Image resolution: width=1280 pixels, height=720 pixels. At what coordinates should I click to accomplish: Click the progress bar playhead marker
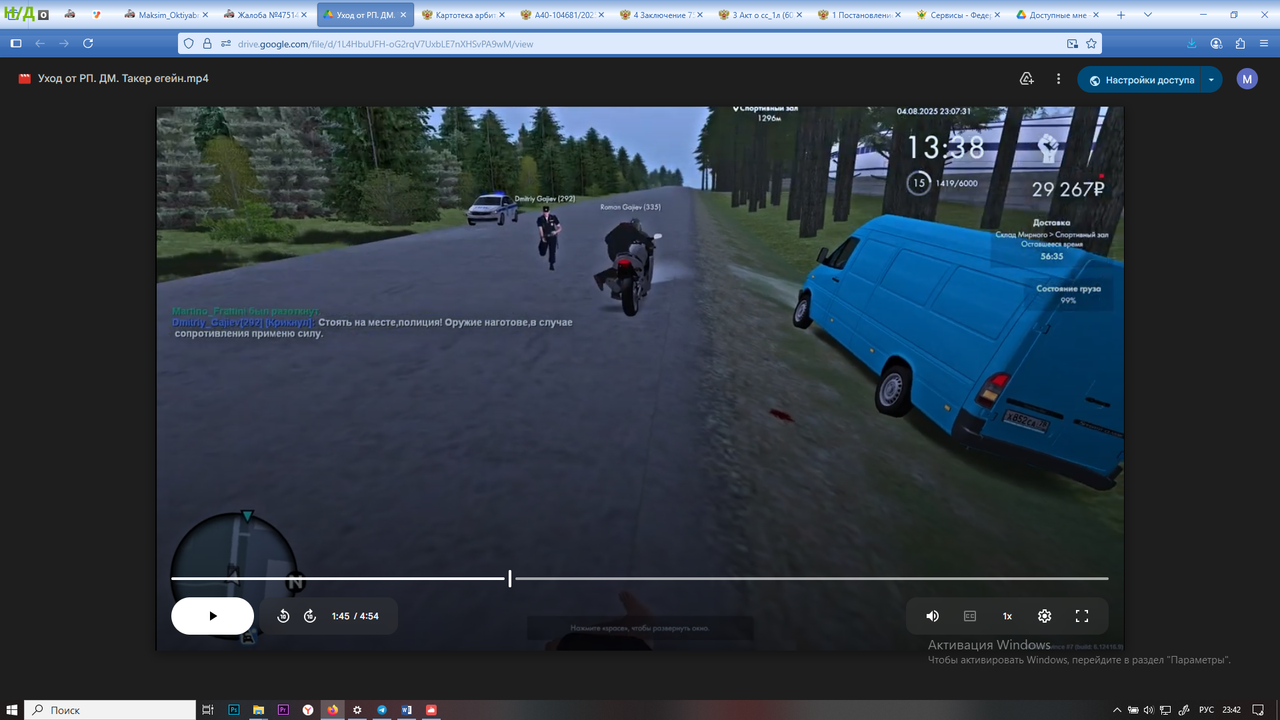(510, 578)
